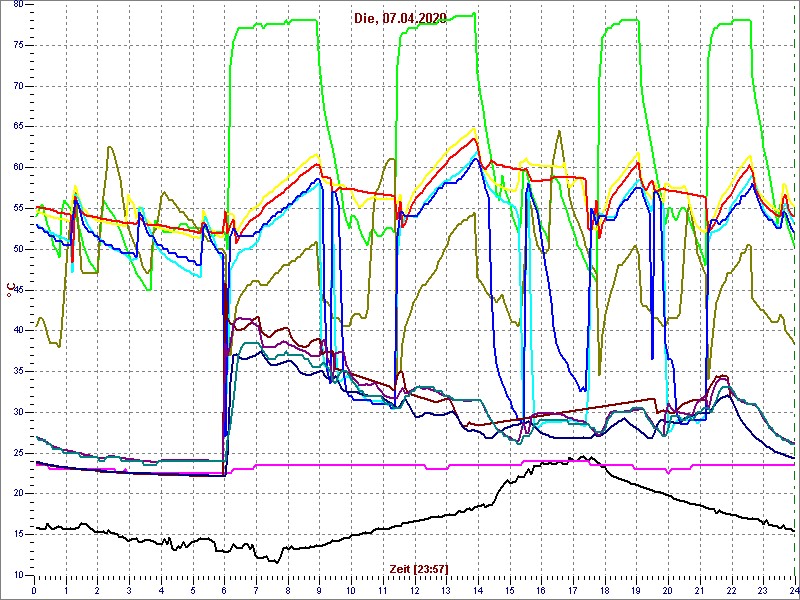800x600 pixels.
Task: Click the black curve's peak near hour 17
Action: [581, 457]
